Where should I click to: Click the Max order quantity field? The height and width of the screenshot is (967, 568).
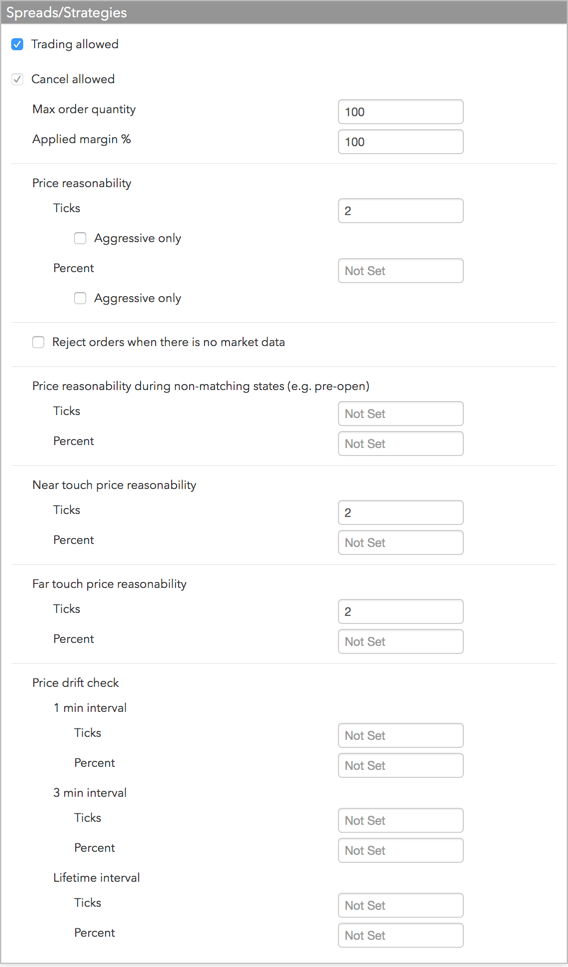click(401, 112)
